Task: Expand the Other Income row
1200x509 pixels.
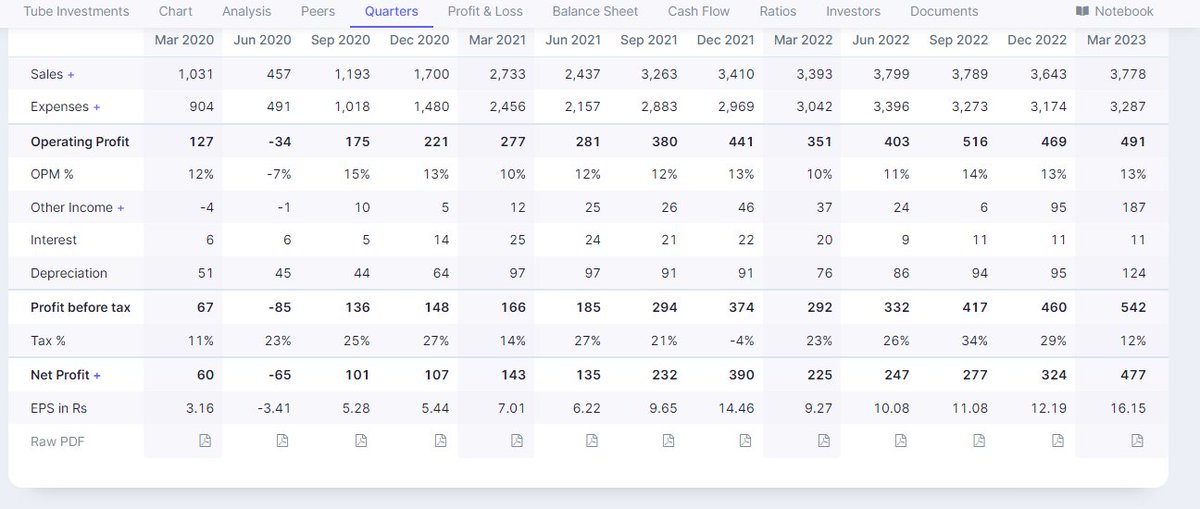Action: (121, 208)
